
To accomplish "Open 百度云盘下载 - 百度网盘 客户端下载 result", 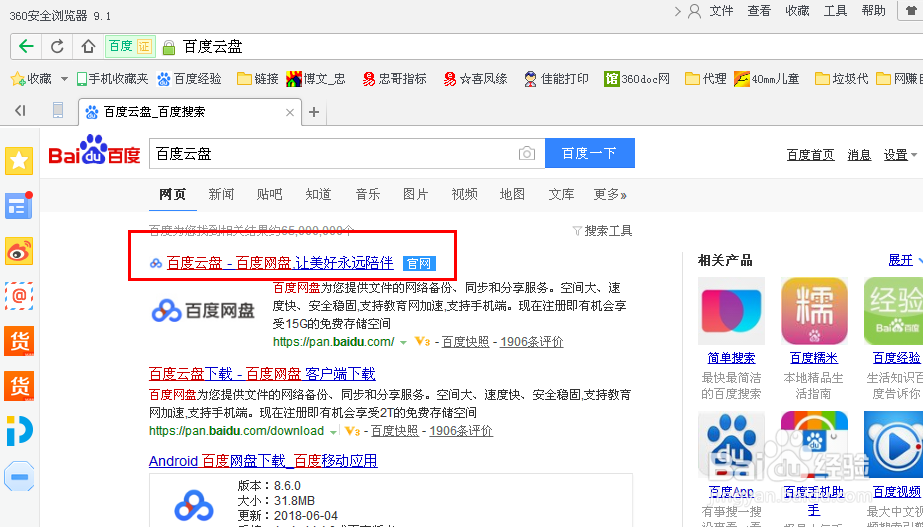I will (x=262, y=373).
